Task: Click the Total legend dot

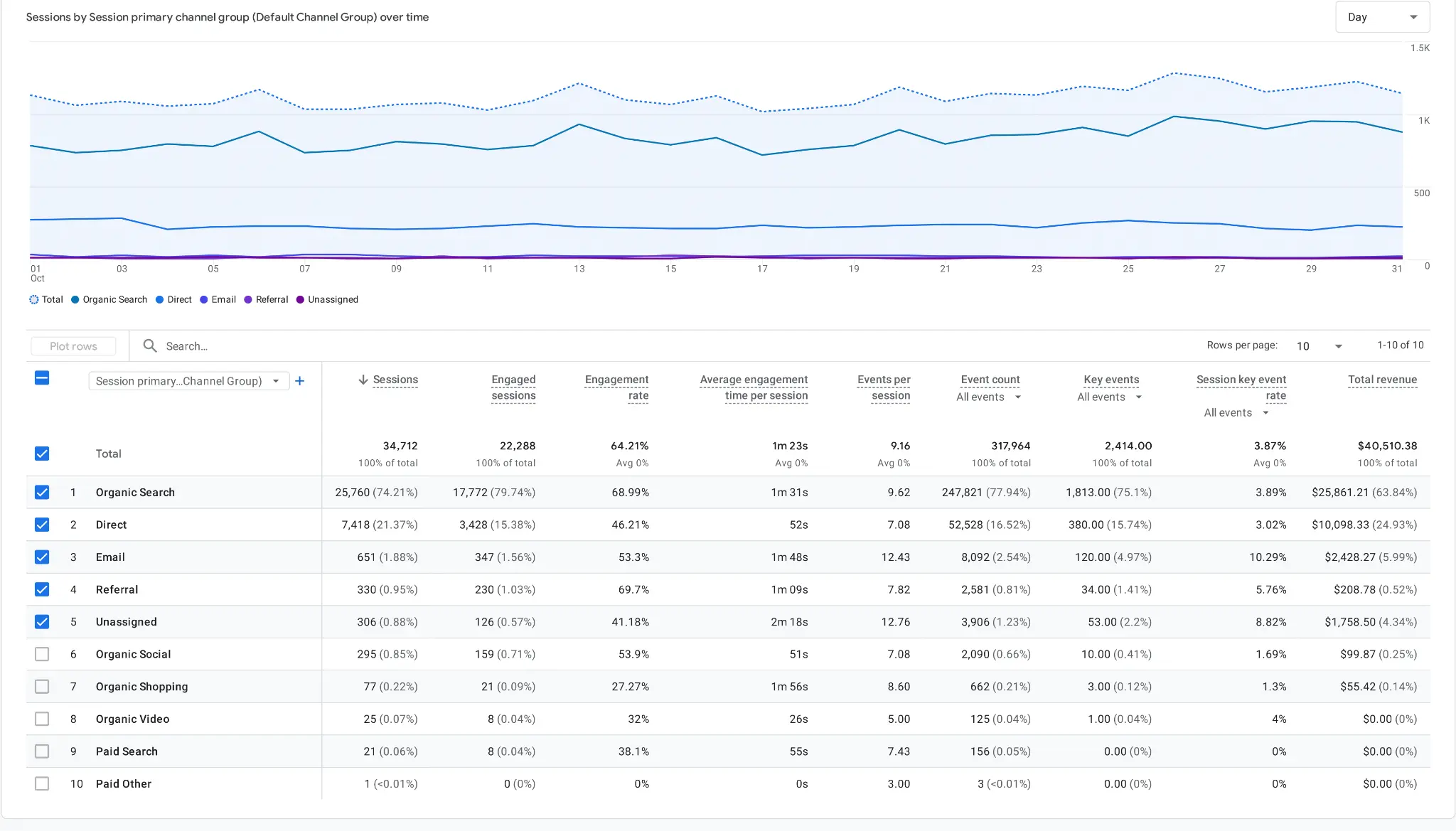Action: click(34, 299)
